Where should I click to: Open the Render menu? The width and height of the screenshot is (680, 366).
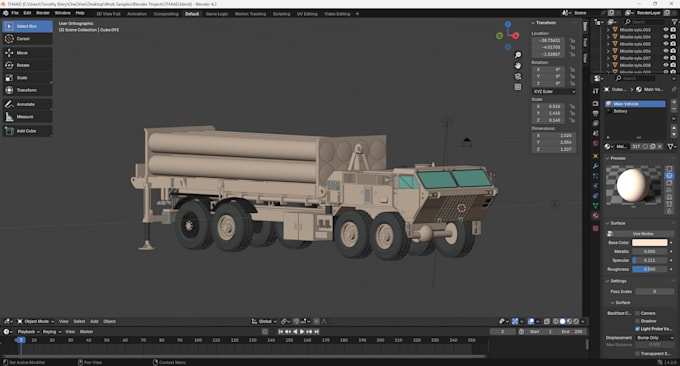43,13
